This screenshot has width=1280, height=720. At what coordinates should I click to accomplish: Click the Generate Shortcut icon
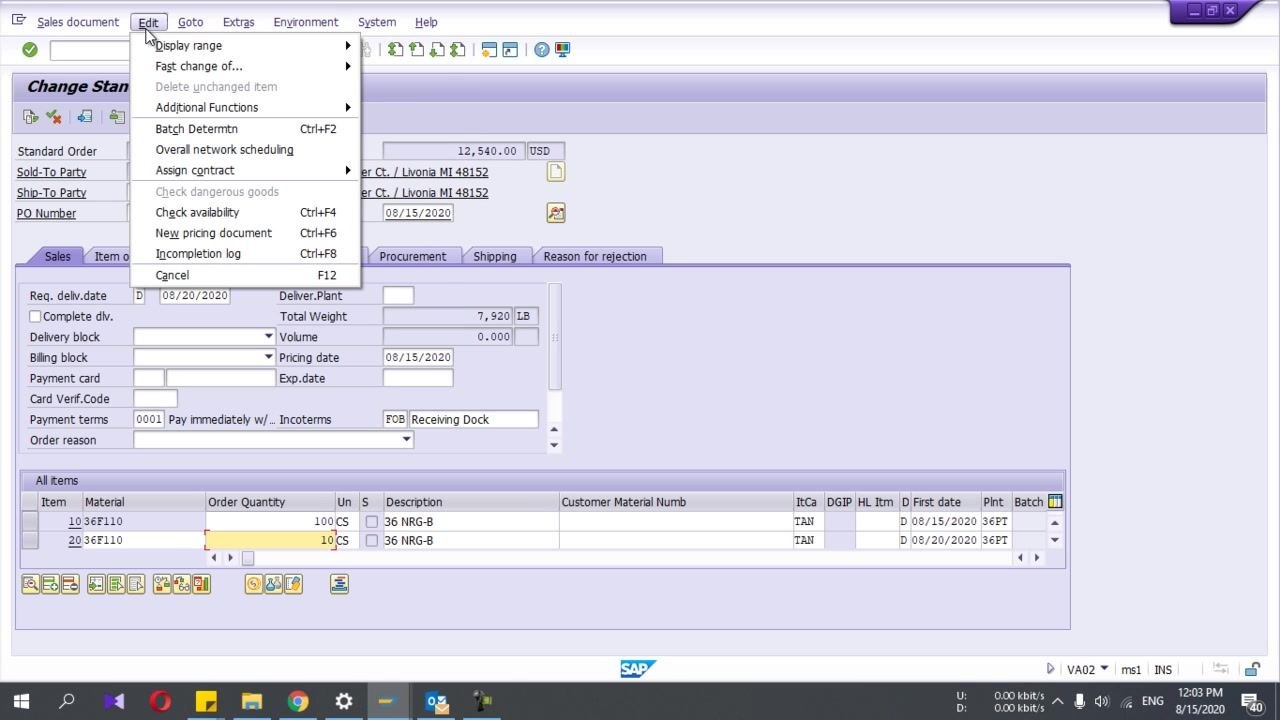point(510,49)
